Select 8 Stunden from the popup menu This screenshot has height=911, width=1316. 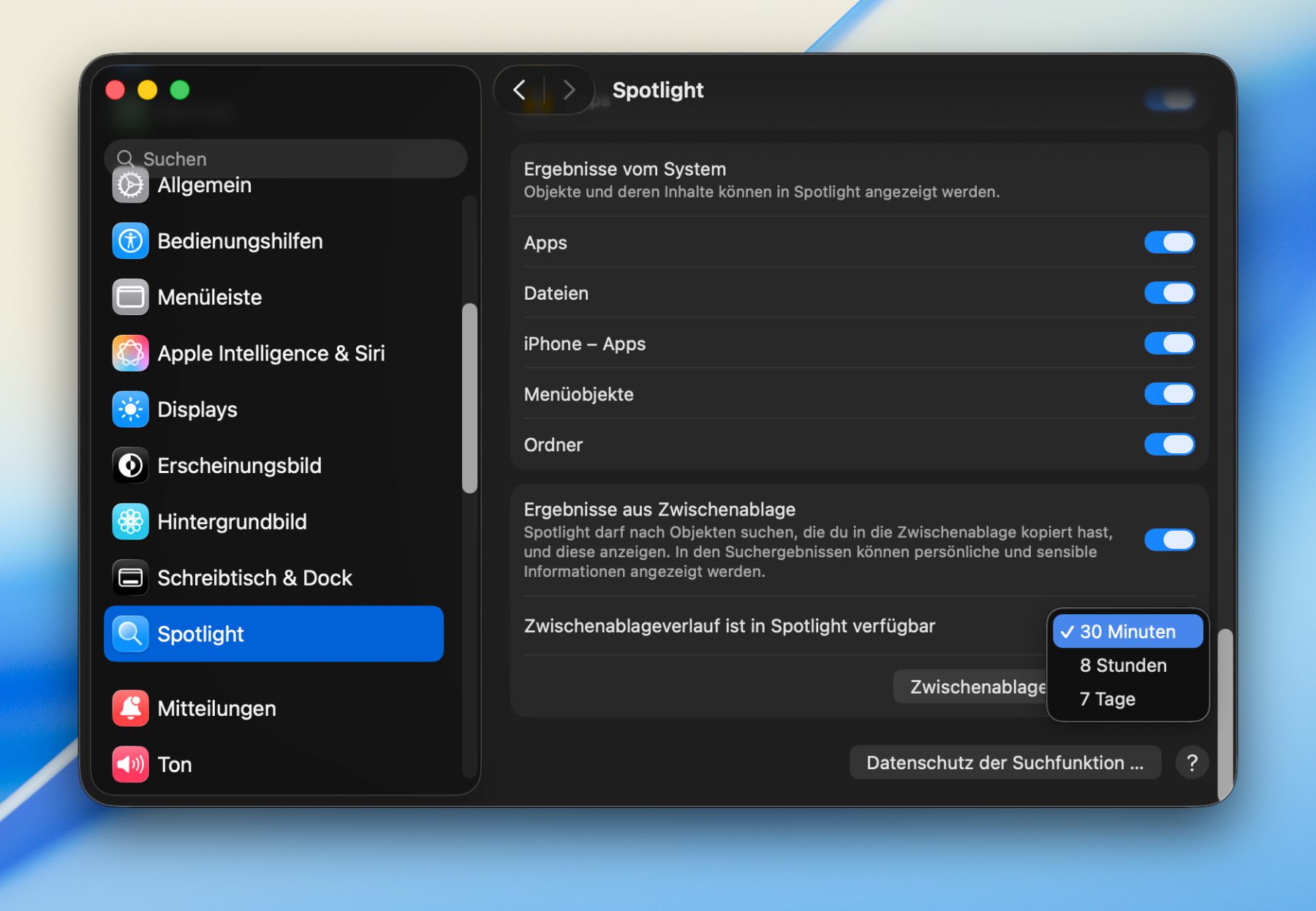pyautogui.click(x=1123, y=665)
